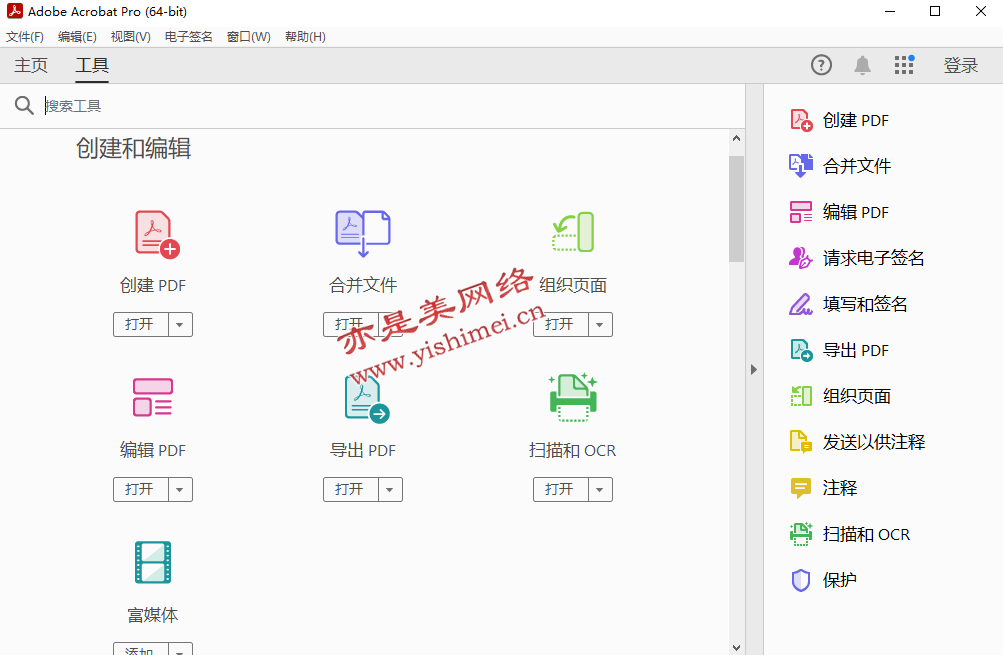Screen dimensions: 1003x655
Task: Select 合并文件 in the right sidebar
Action: (x=839, y=166)
